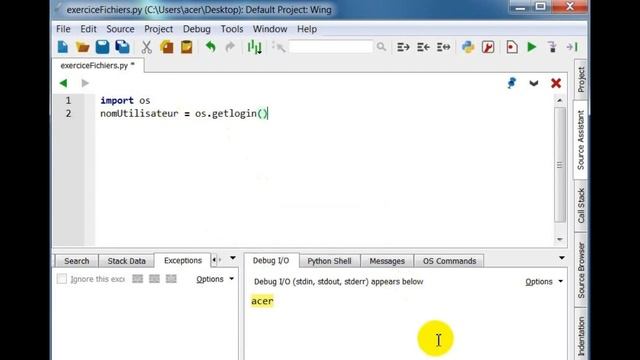
Task: Open Options dropdown in Exceptions panel
Action: click(215, 279)
